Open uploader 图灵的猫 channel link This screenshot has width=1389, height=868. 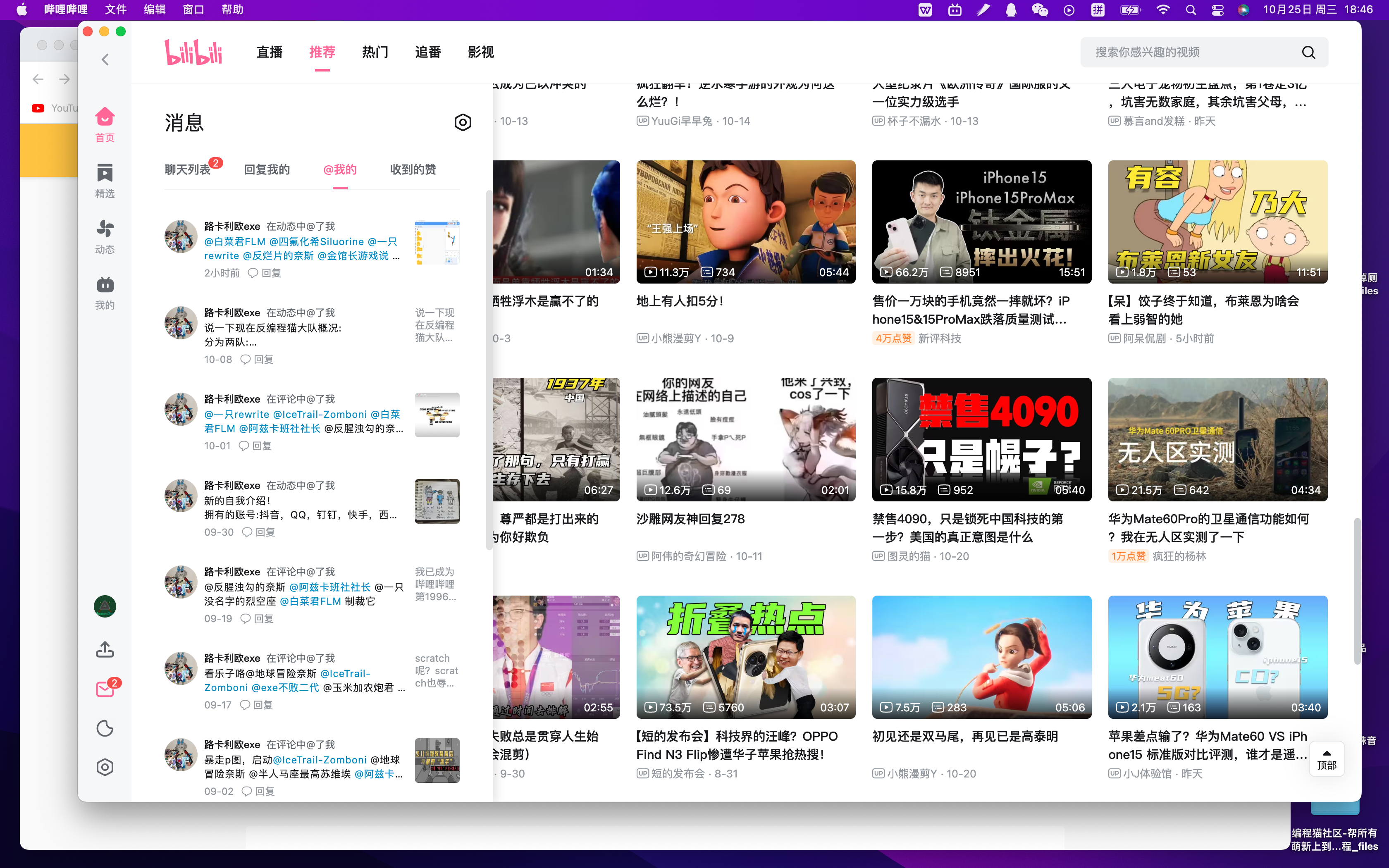[909, 556]
